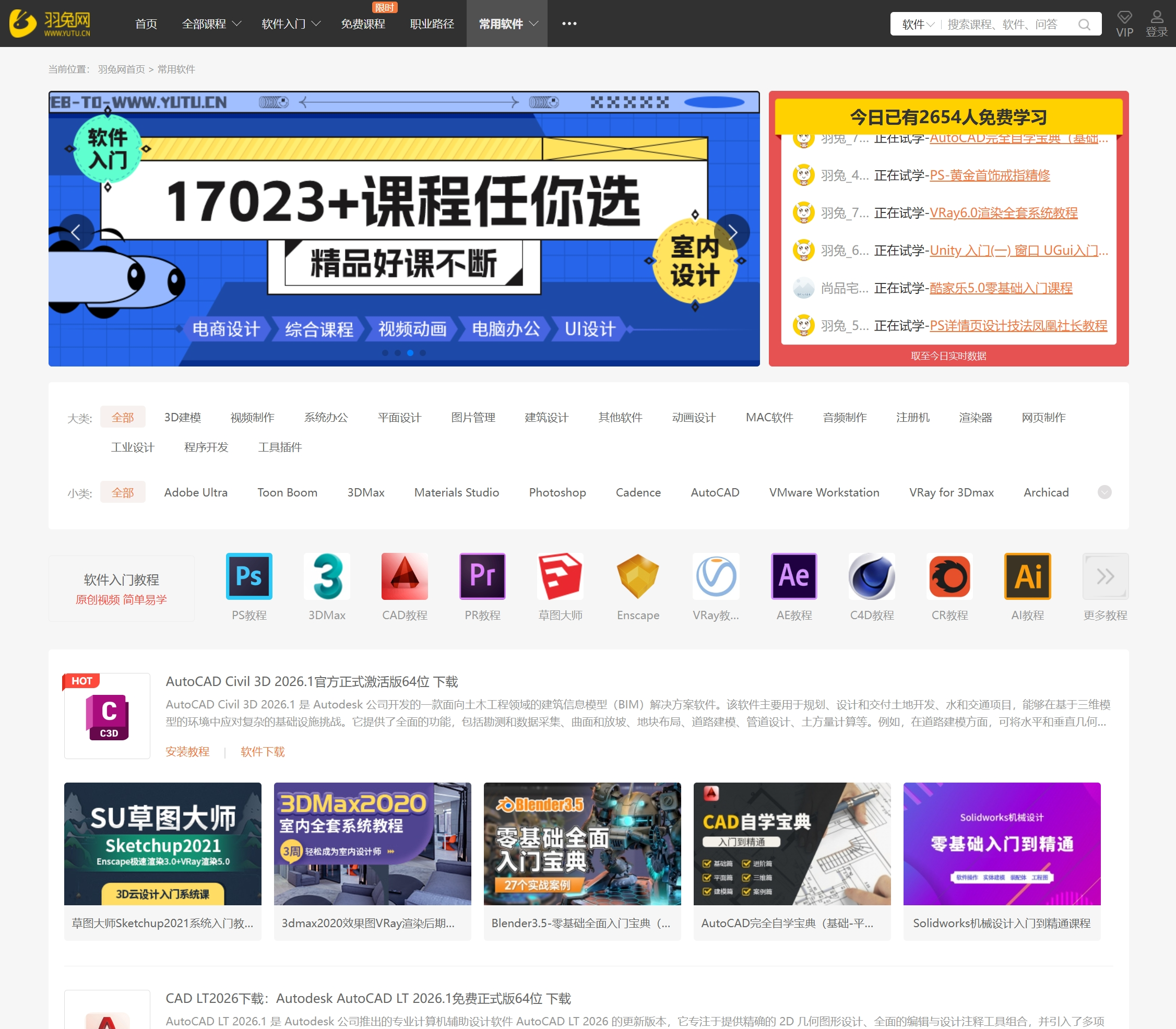
Task: Open the 首页 nav item
Action: pos(146,23)
